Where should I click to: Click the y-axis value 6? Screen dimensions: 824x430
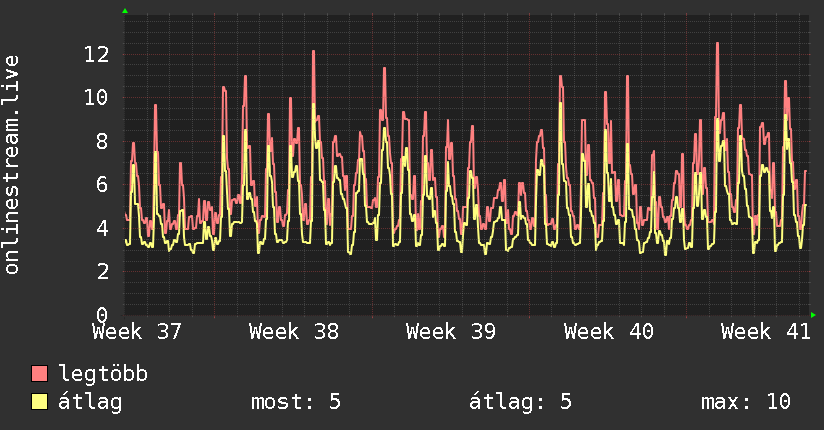(x=102, y=185)
